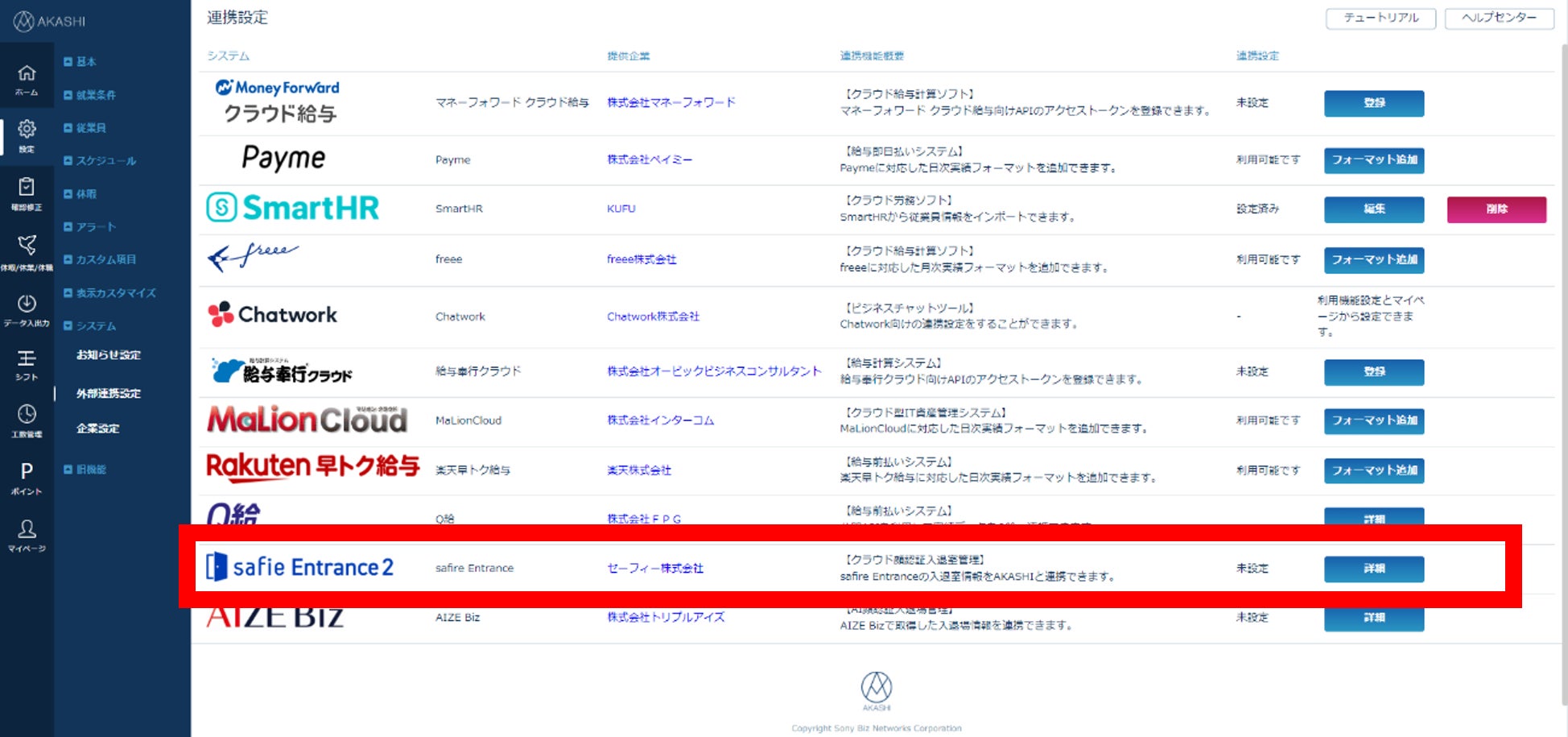
Task: Click the safie Entrance2 logo
Action: tap(299, 567)
